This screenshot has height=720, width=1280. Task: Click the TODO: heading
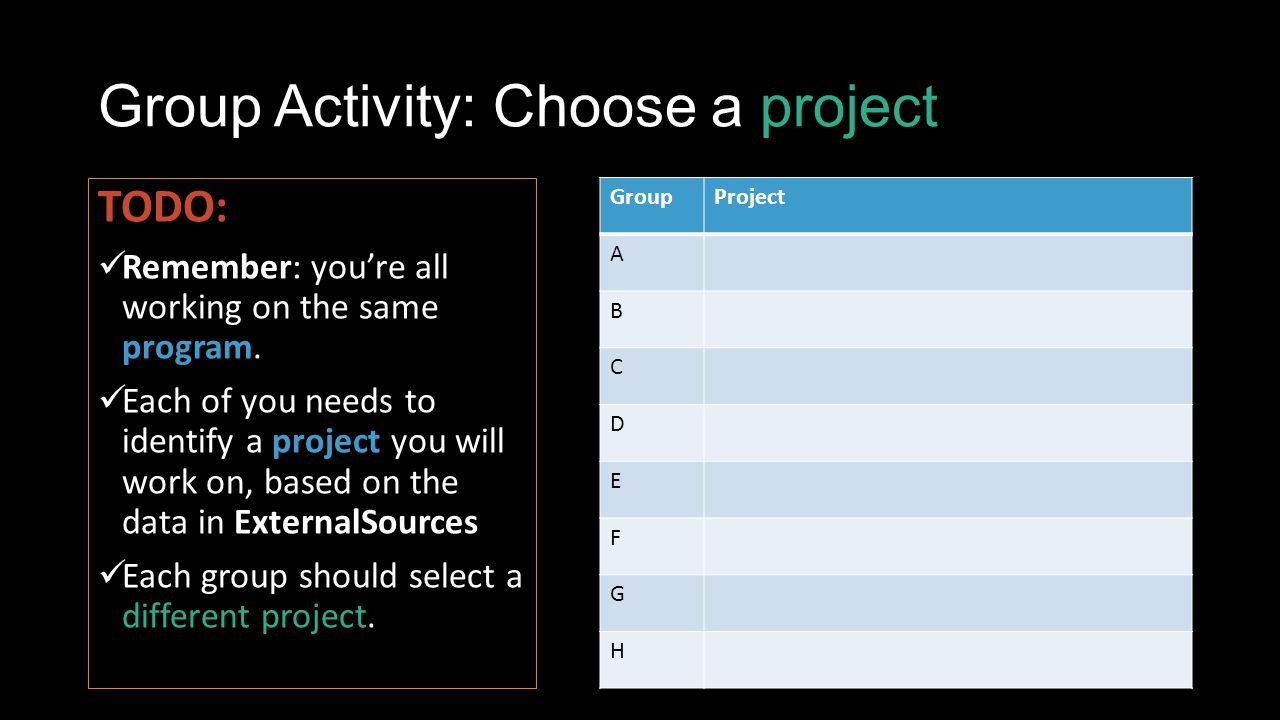163,208
